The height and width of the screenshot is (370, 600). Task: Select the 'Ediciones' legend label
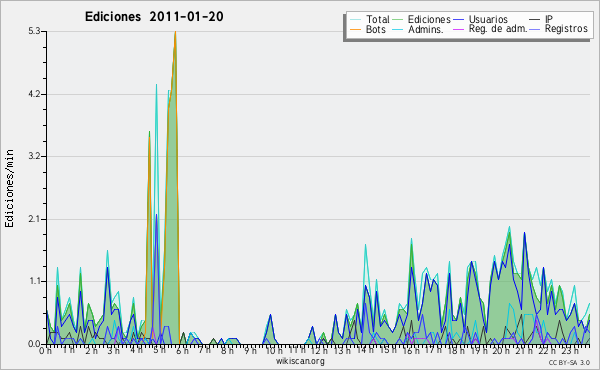pyautogui.click(x=429, y=19)
